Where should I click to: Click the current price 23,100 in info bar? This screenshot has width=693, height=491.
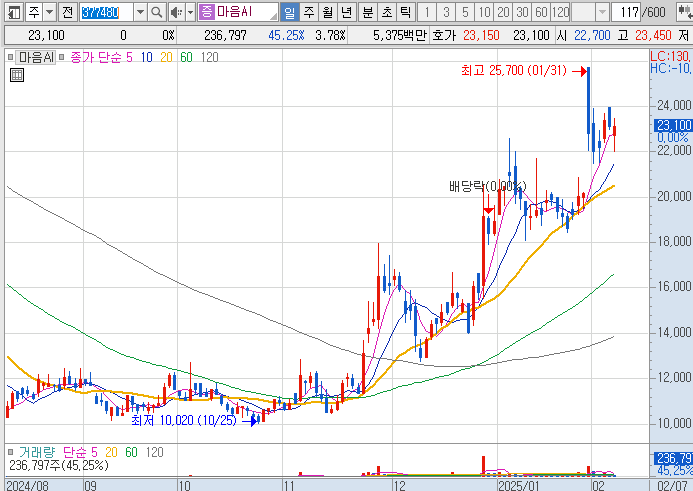46,35
